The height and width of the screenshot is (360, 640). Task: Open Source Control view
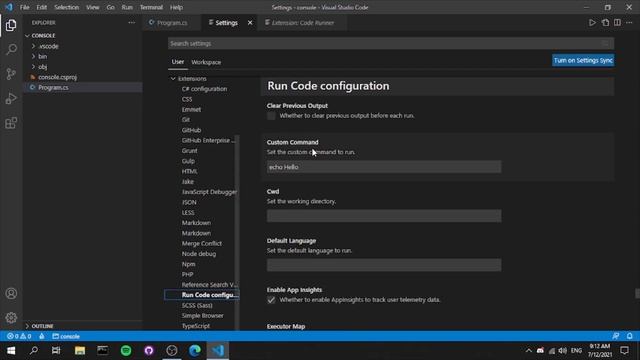(11, 74)
